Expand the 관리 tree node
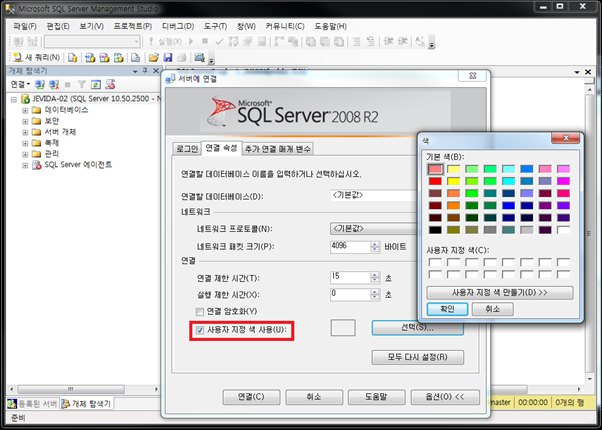Image resolution: width=602 pixels, height=430 pixels. coord(25,154)
